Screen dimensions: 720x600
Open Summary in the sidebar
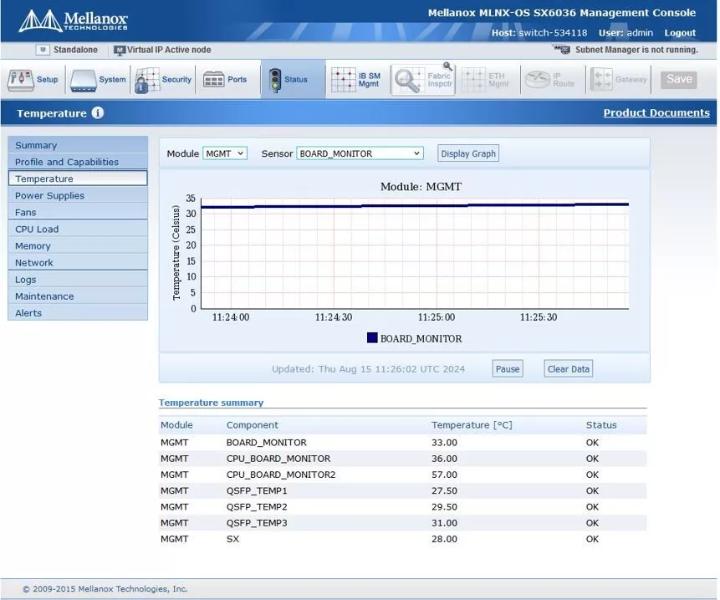point(78,145)
